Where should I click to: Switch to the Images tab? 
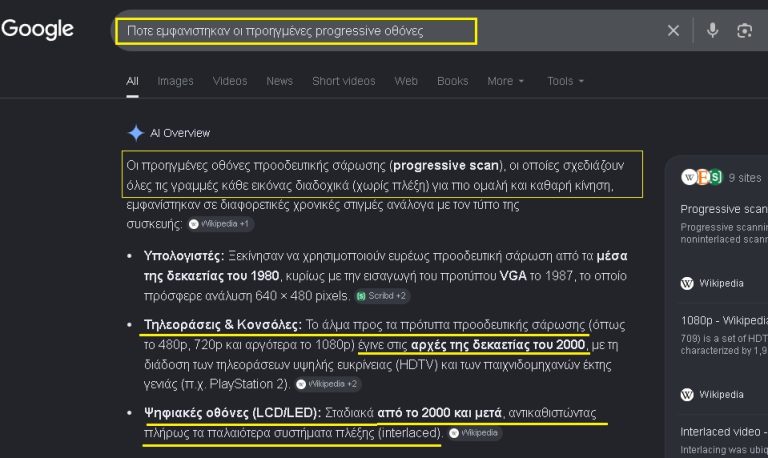click(175, 81)
